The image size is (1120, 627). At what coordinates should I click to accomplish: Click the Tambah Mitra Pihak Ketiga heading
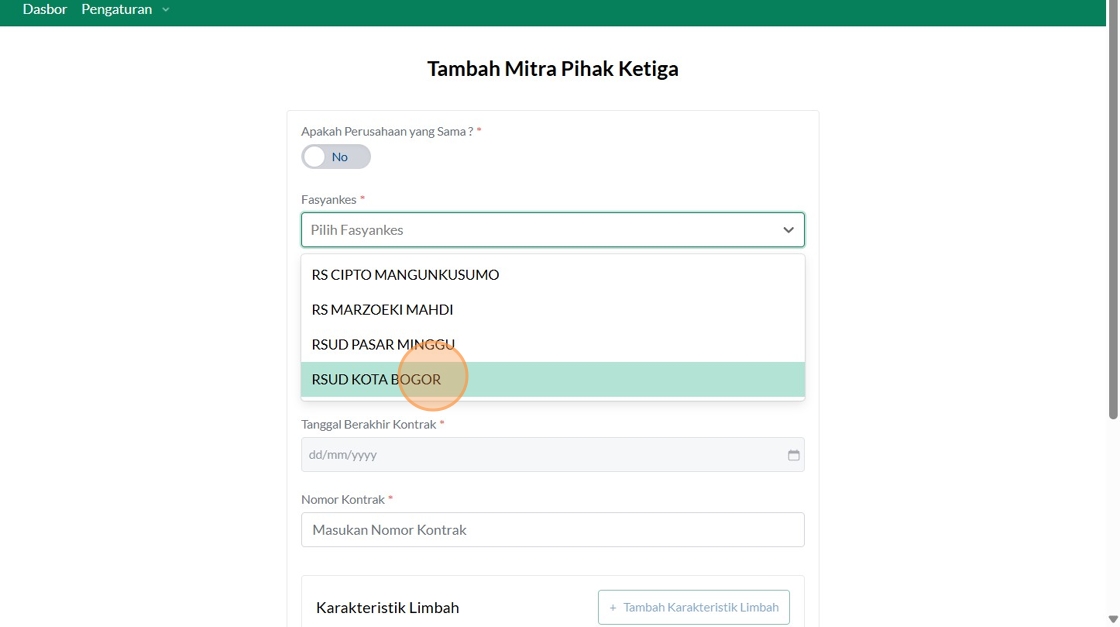pos(553,69)
